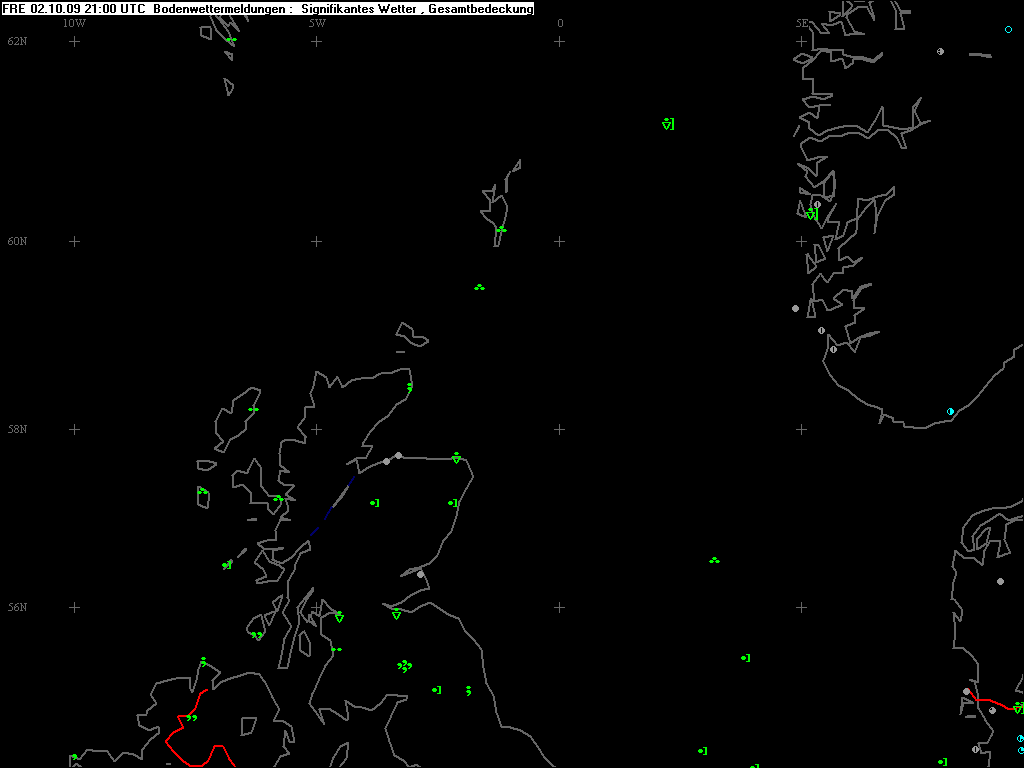1024x768 pixels.
Task: Click the green symbol at Scotland's northeastern mainland tip
Action: click(x=409, y=386)
